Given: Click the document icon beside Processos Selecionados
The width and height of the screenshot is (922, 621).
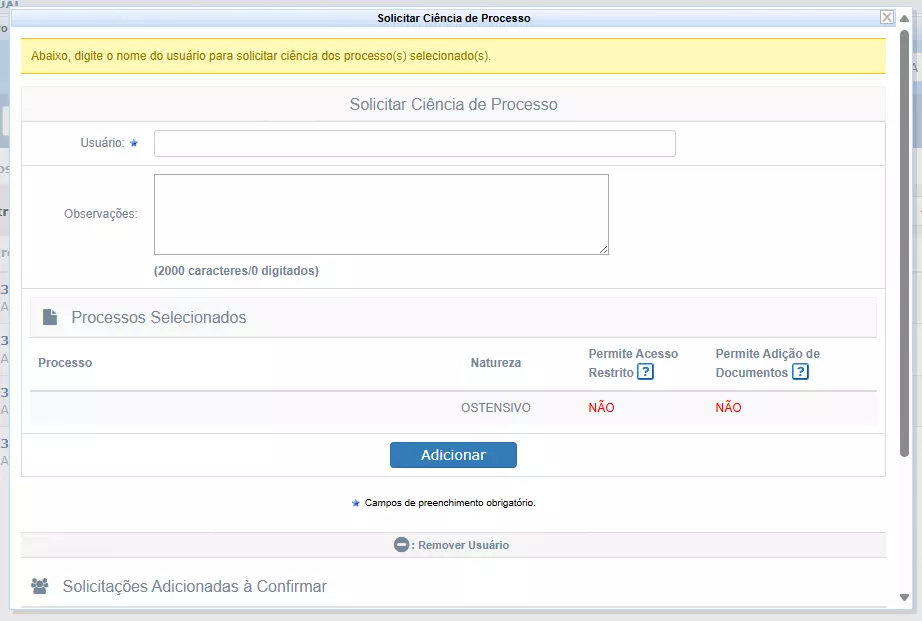Looking at the screenshot, I should point(50,318).
